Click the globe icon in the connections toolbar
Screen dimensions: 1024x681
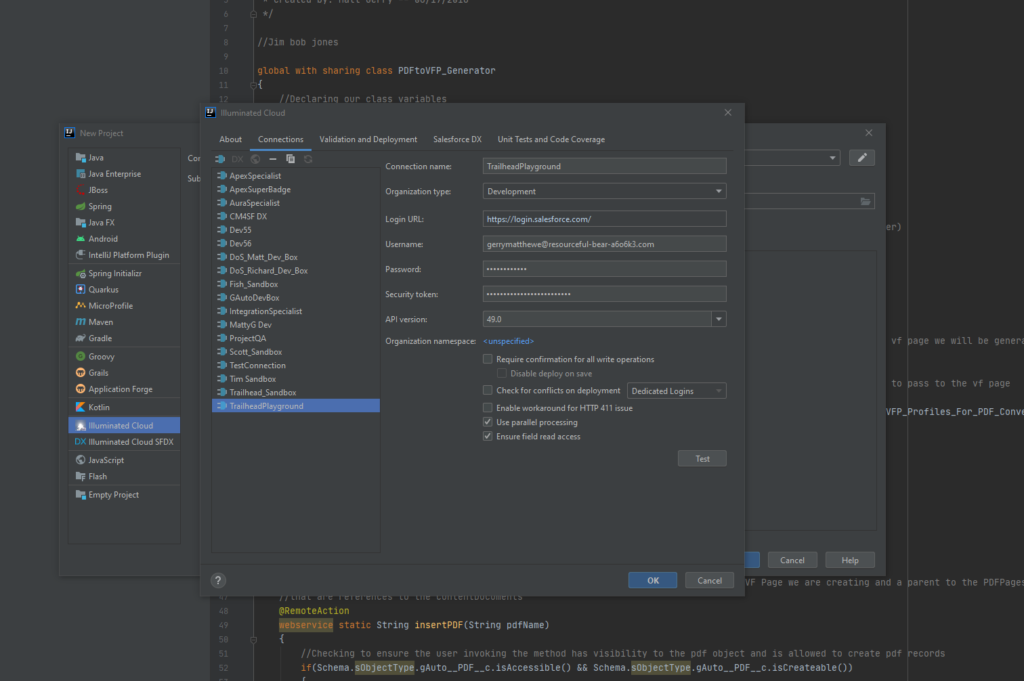point(255,159)
